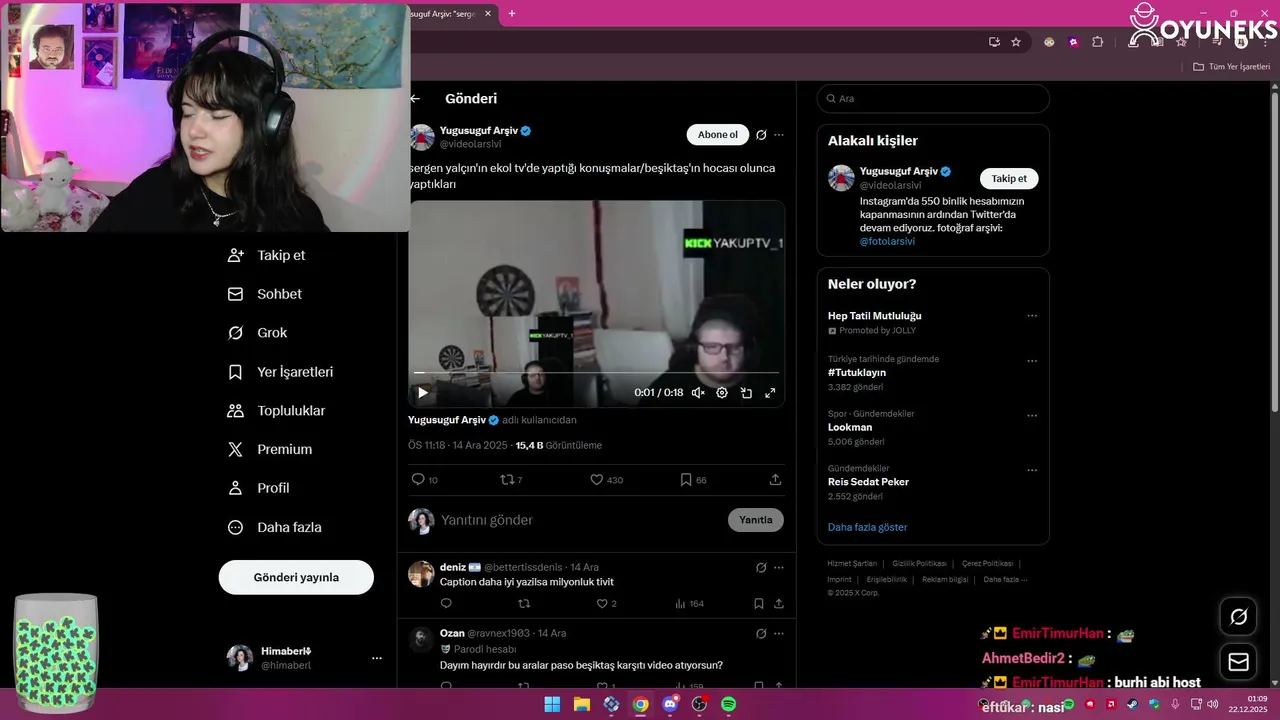The height and width of the screenshot is (720, 1280).
Task: Open Topluluklar communities page
Action: coord(277,411)
